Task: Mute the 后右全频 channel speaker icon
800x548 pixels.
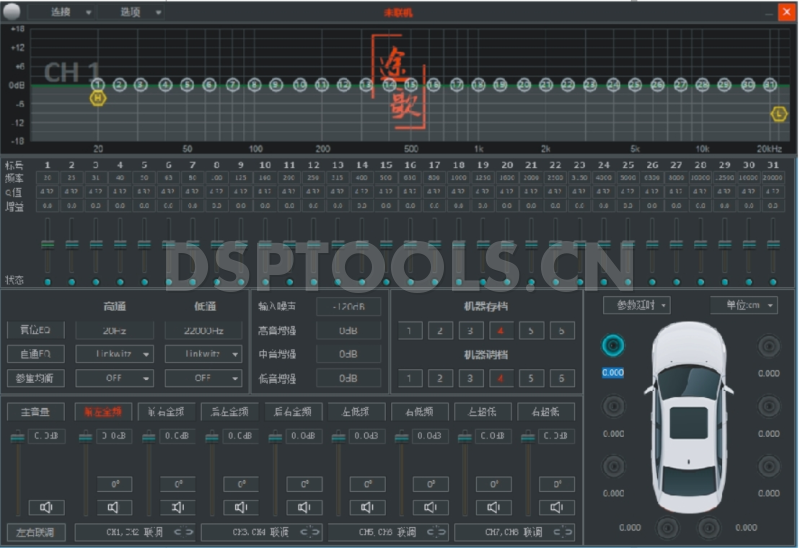Action: point(304,507)
